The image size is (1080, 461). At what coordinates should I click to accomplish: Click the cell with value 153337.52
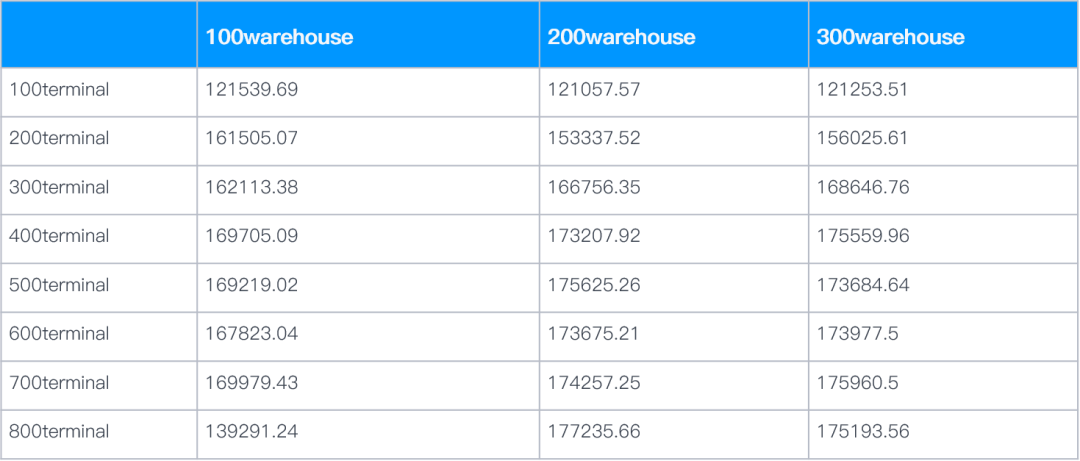(594, 139)
